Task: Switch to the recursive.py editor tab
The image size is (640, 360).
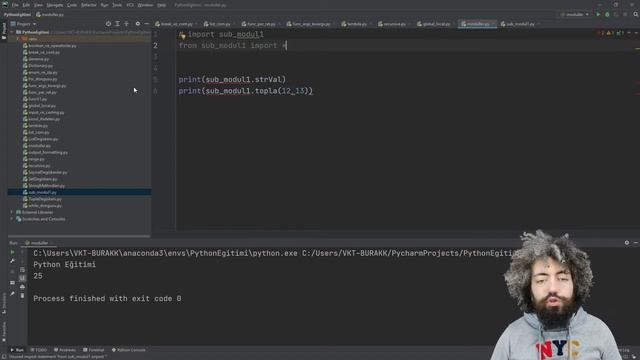Action: (x=392, y=24)
